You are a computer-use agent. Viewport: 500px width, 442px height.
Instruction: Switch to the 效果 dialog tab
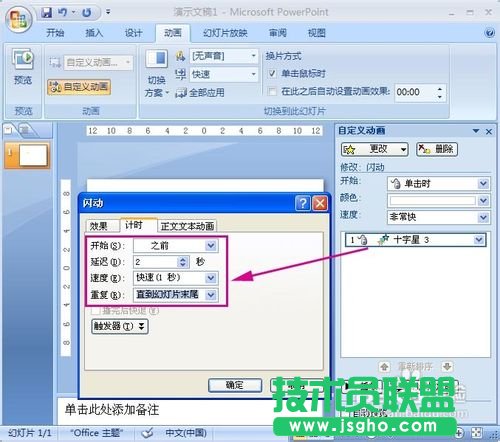click(99, 226)
